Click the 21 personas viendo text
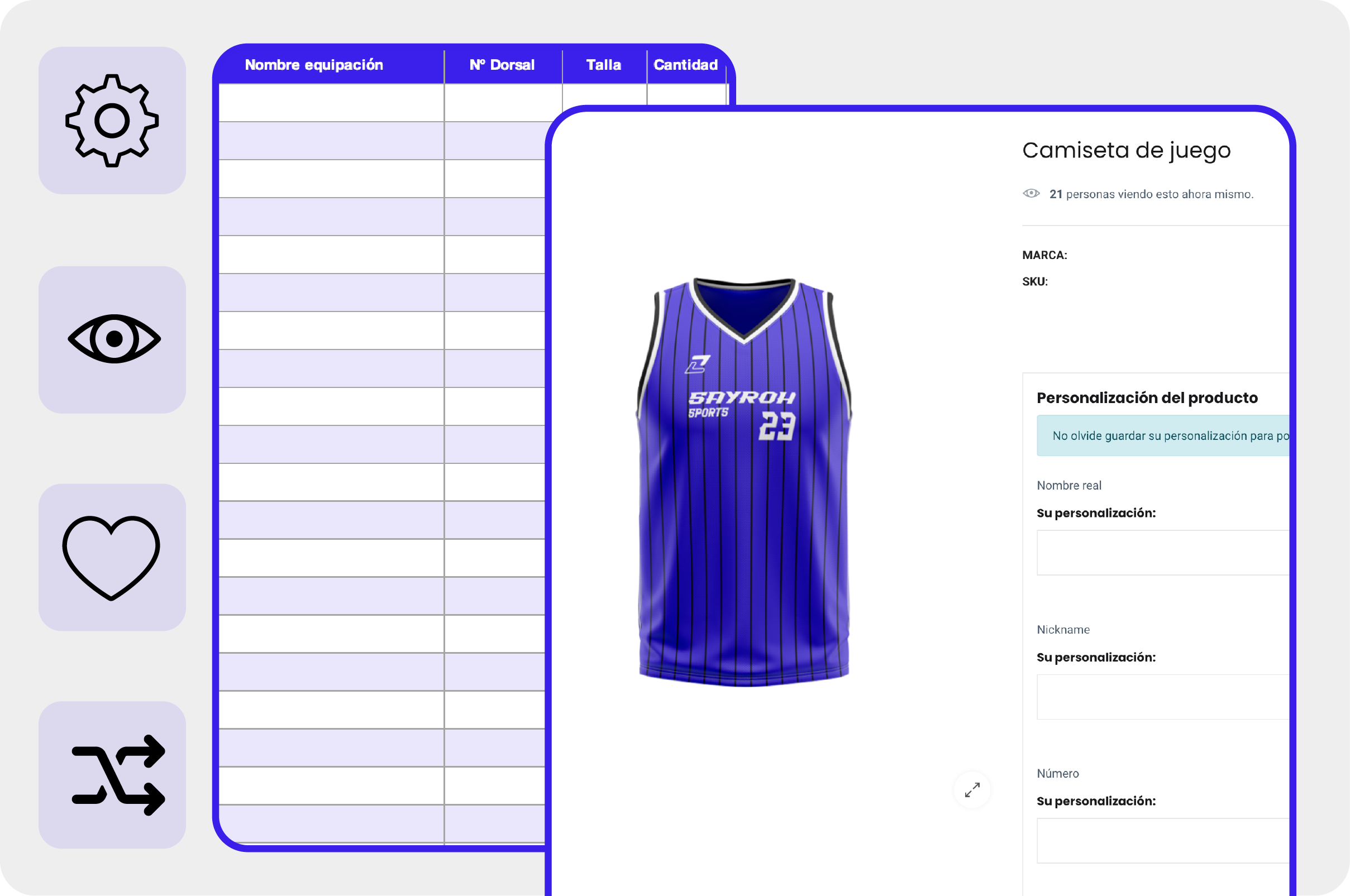Viewport: 1350px width, 896px height. (x=1151, y=194)
